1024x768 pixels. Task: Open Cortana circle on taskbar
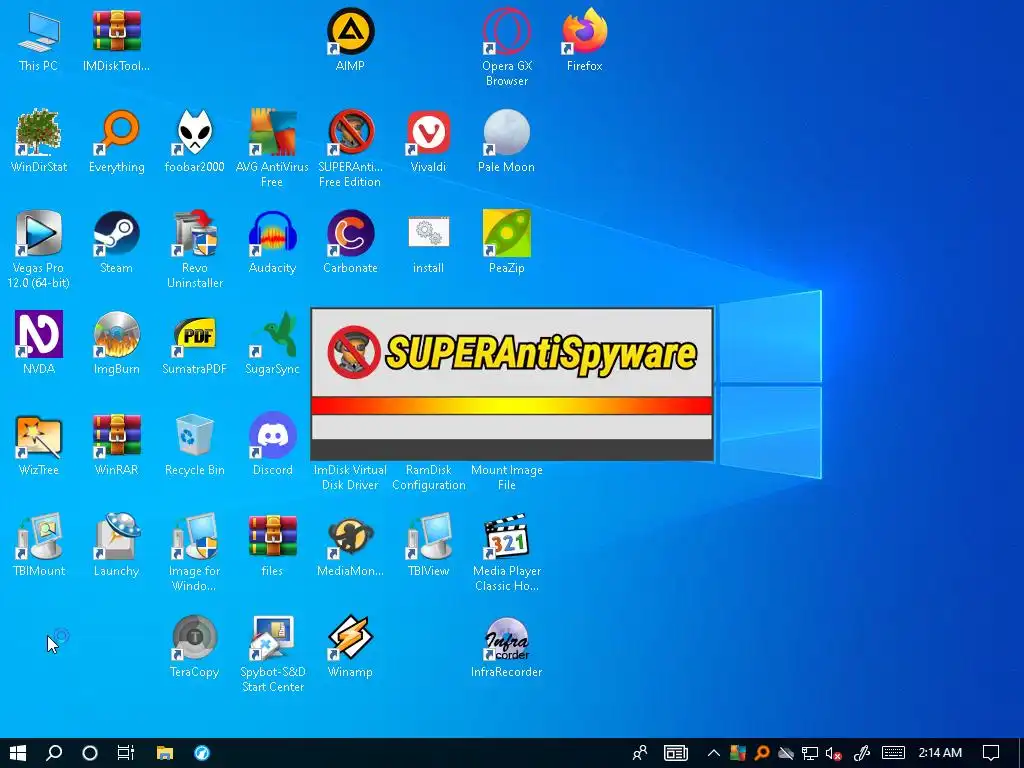pyautogui.click(x=90, y=753)
